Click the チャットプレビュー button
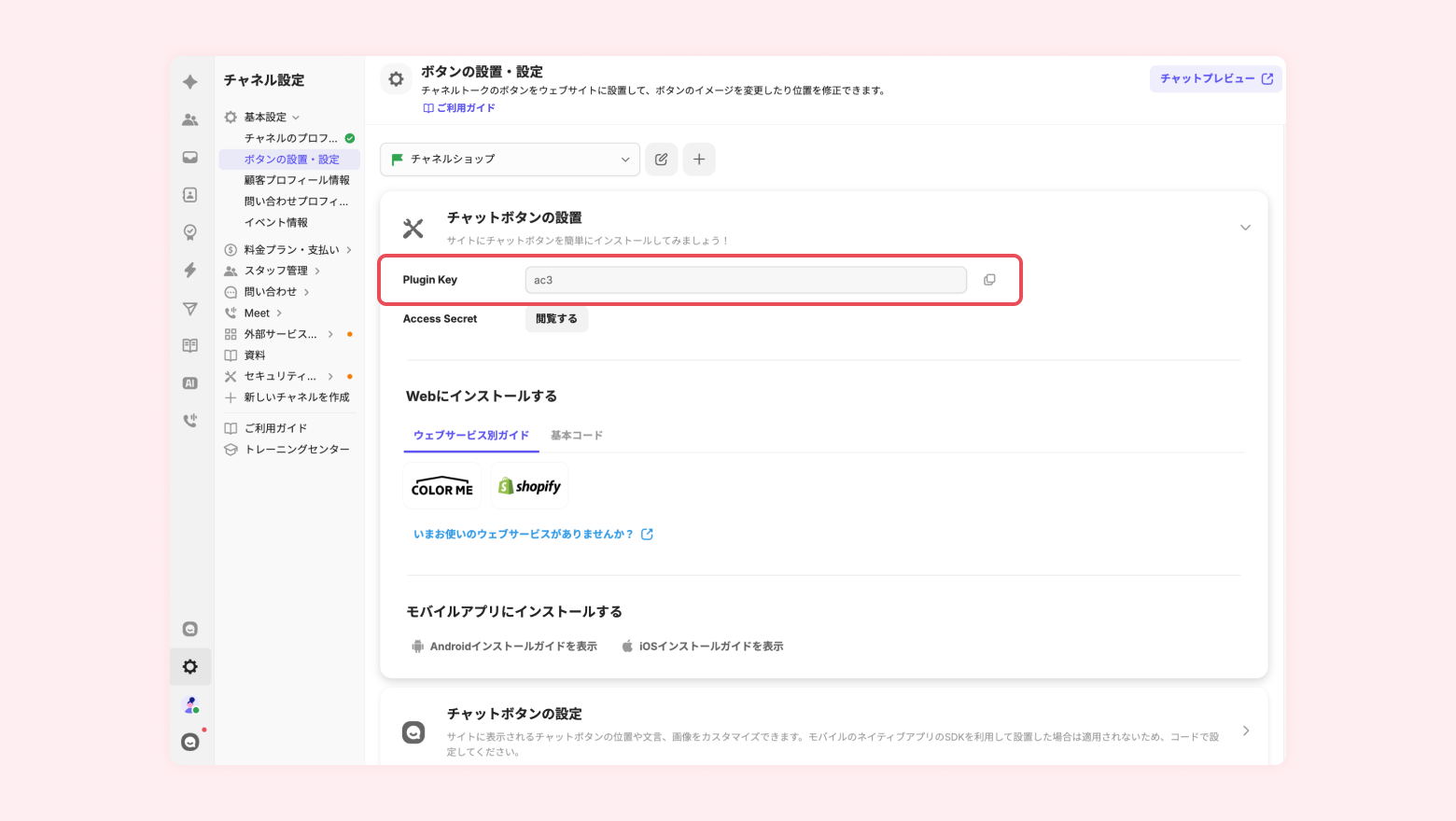 pyautogui.click(x=1216, y=79)
